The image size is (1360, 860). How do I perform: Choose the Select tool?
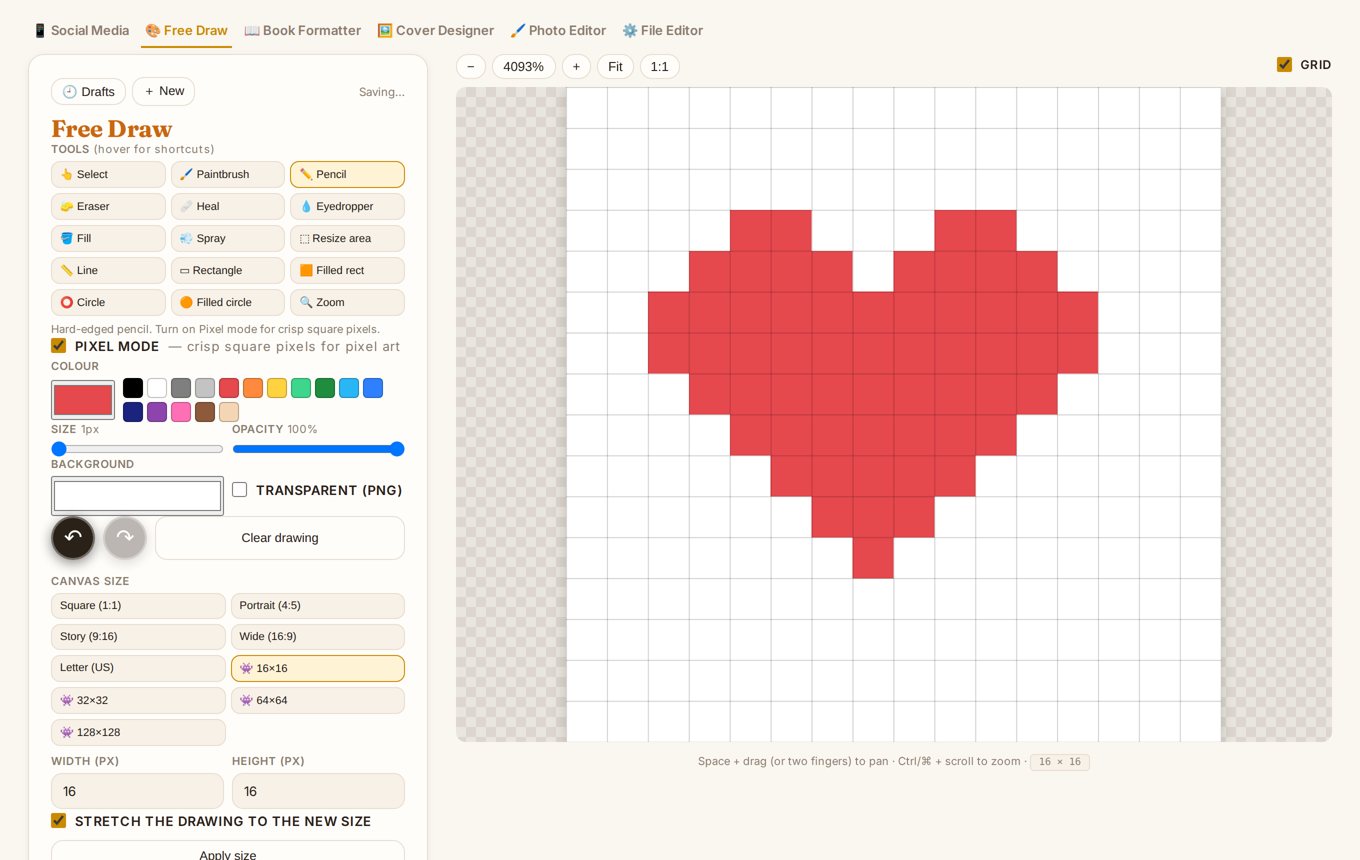click(x=108, y=174)
